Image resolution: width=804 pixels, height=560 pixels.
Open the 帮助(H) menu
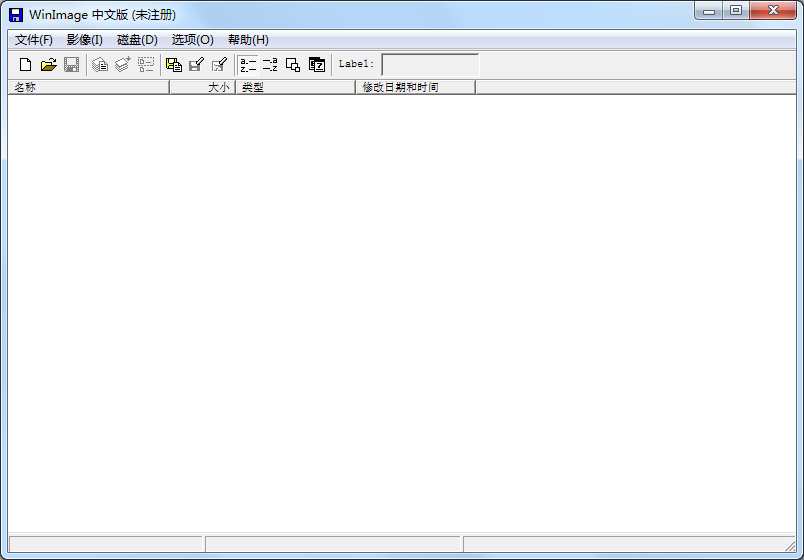coord(248,40)
